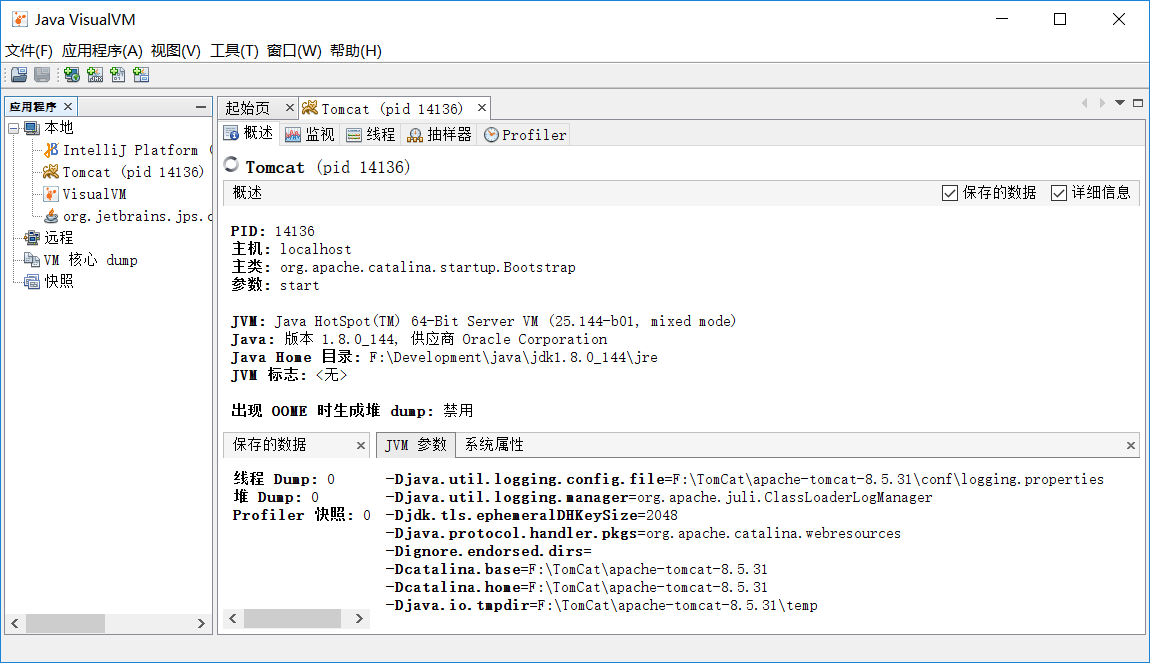Click the Java cup icon for org.jetbrains.jps
The width and height of the screenshot is (1150, 663).
(51, 216)
